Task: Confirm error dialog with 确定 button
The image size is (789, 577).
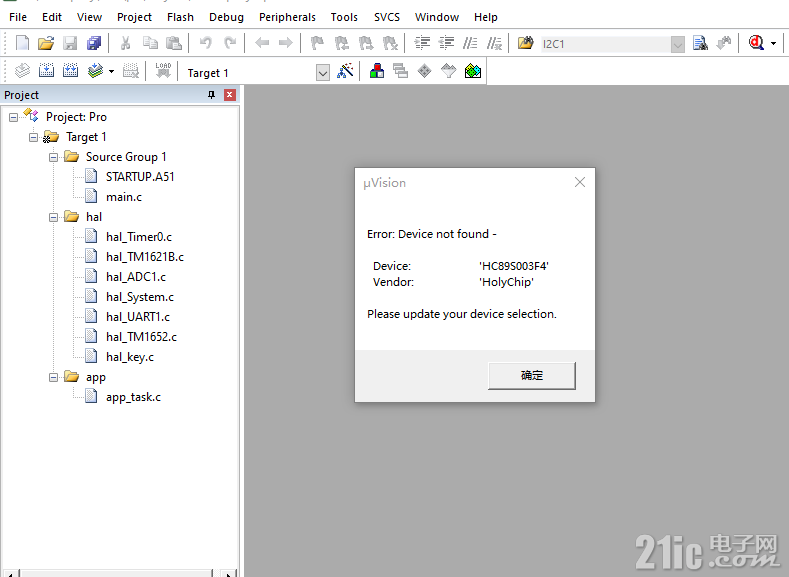Action: point(532,375)
